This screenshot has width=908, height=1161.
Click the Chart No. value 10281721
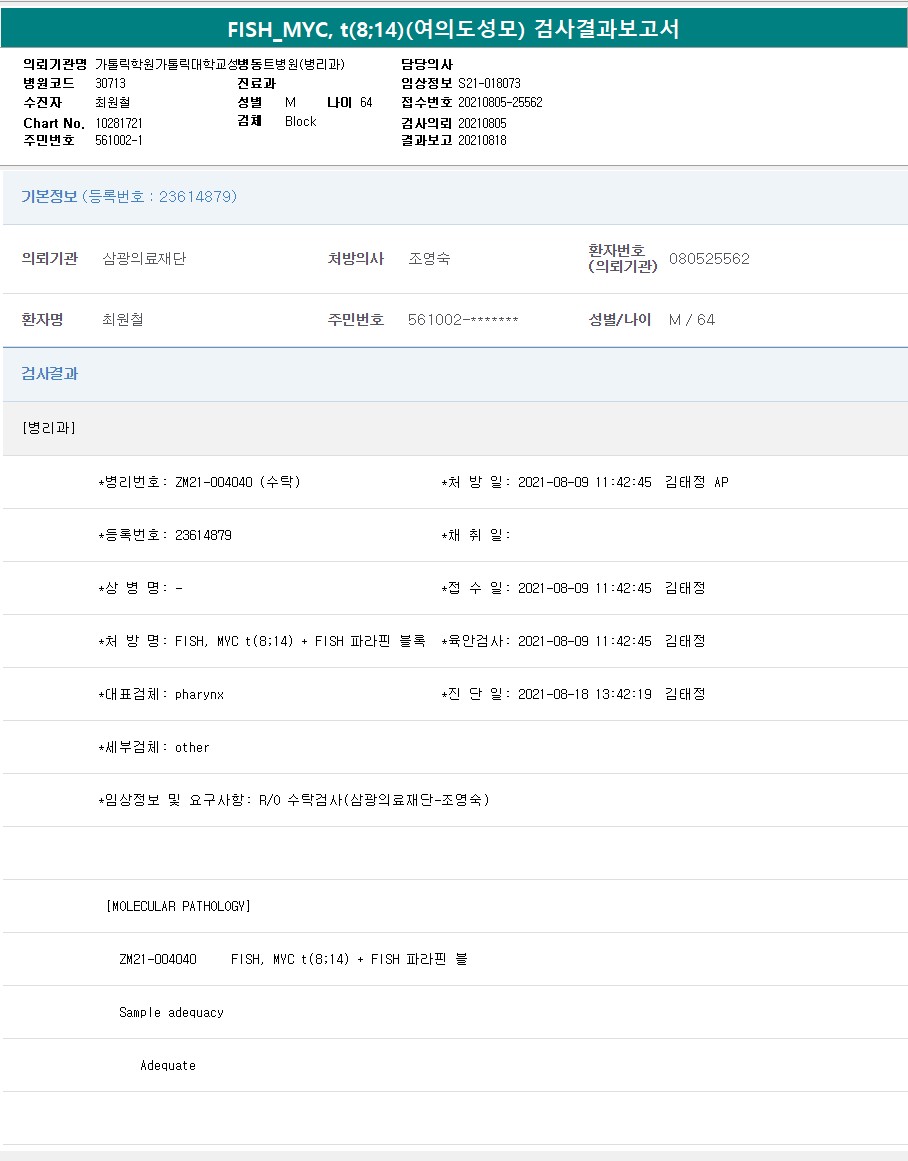pos(119,122)
